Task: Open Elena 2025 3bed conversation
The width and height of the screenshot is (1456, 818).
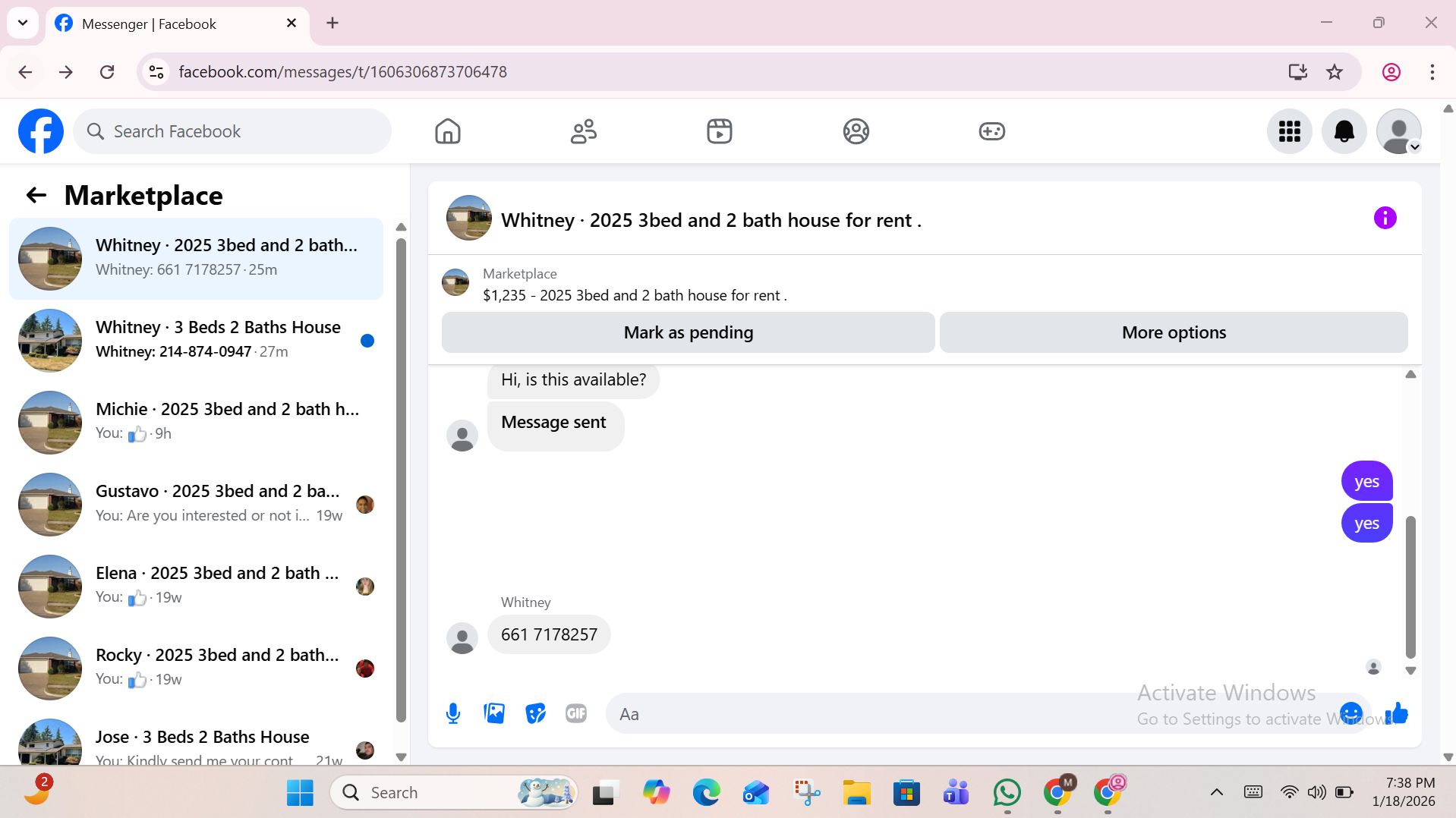Action: pos(197,587)
